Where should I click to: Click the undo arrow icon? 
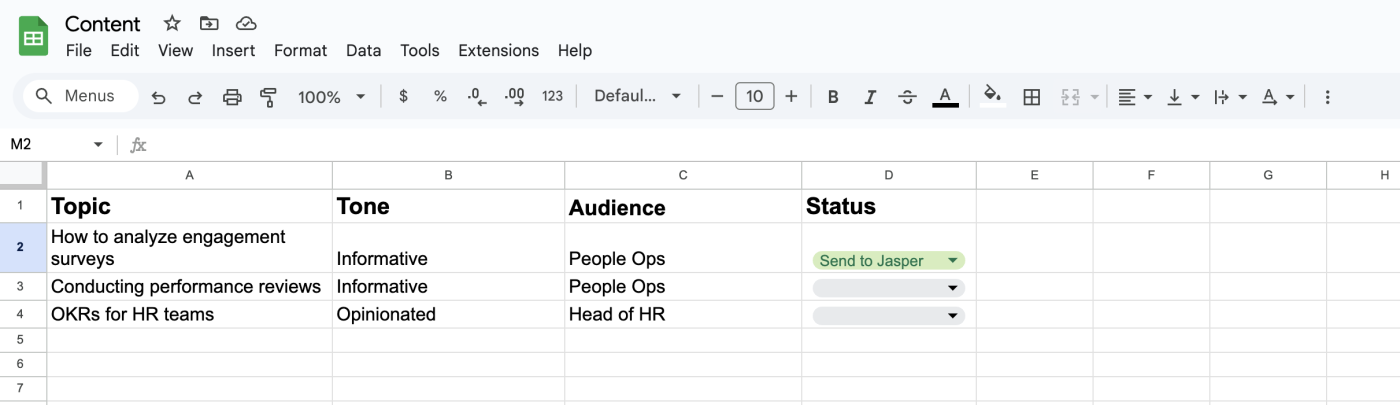159,97
